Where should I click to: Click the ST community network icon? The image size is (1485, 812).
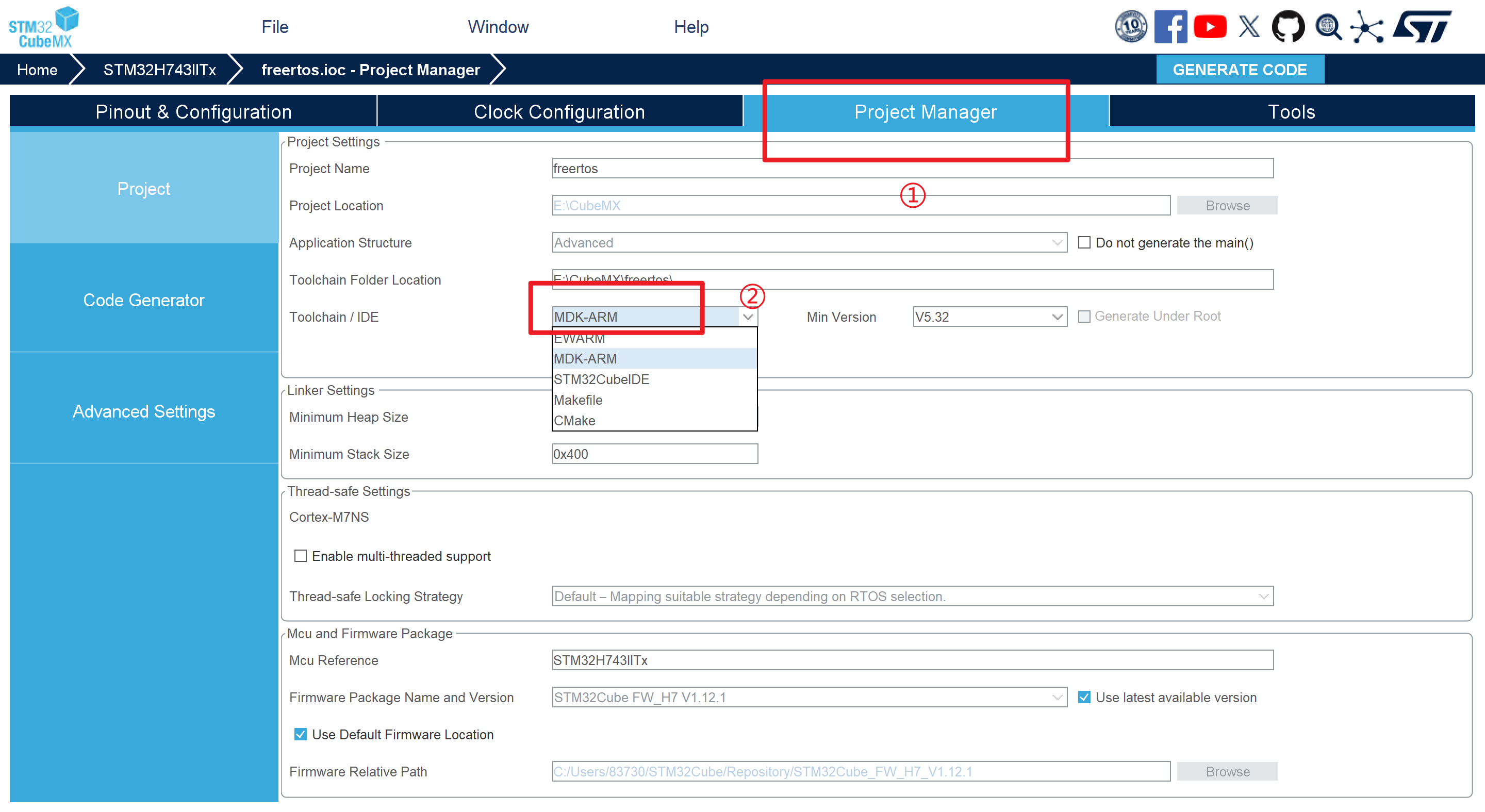[1367, 26]
